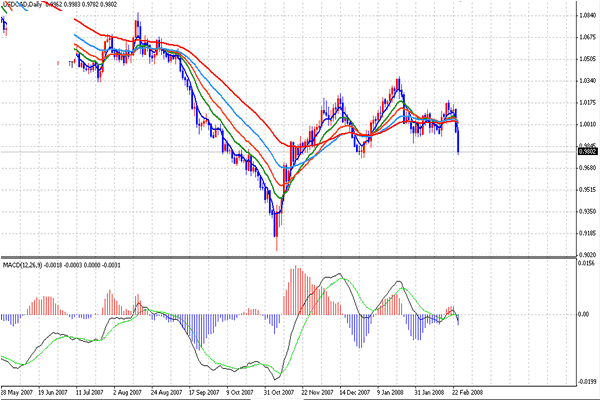Click the lowest candlestick wick near November 2007

coord(275,242)
